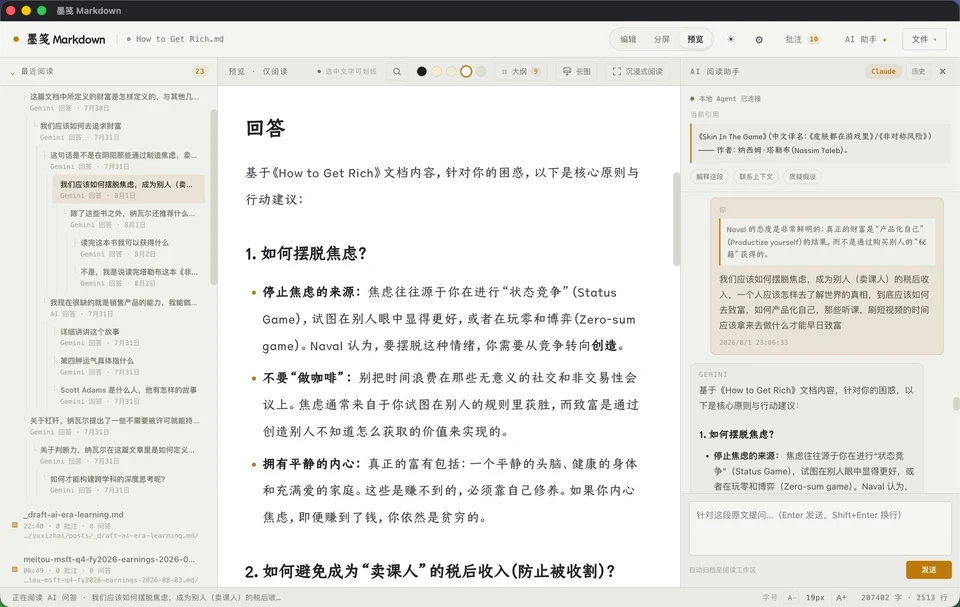Click the Skin In The Game quoted reference

click(820, 143)
